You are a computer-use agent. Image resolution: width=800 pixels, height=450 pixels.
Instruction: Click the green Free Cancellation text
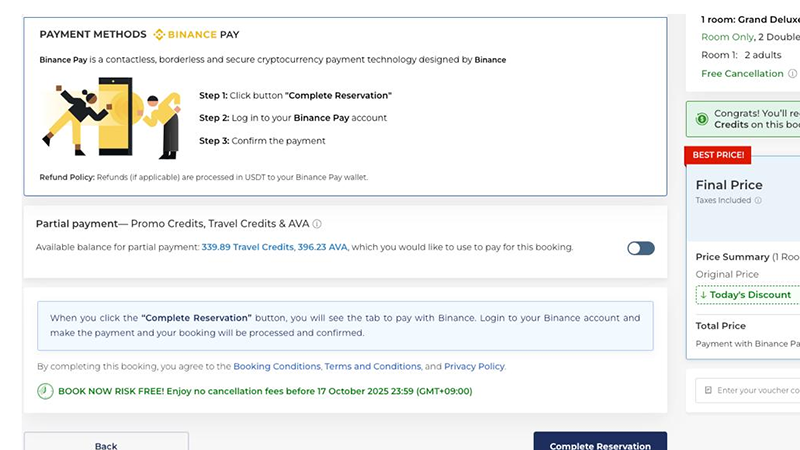(742, 74)
